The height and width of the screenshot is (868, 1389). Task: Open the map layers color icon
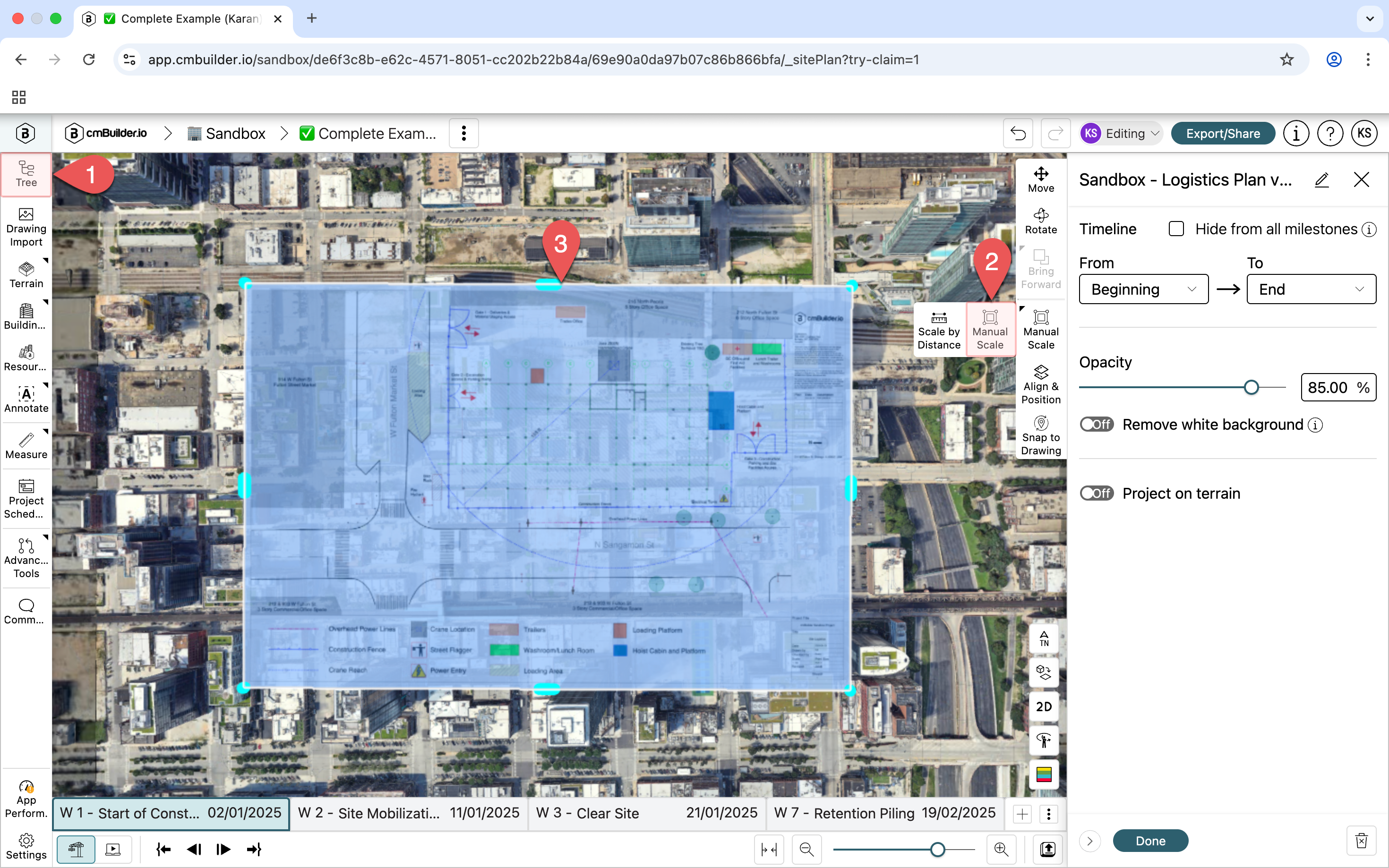coord(1043,774)
